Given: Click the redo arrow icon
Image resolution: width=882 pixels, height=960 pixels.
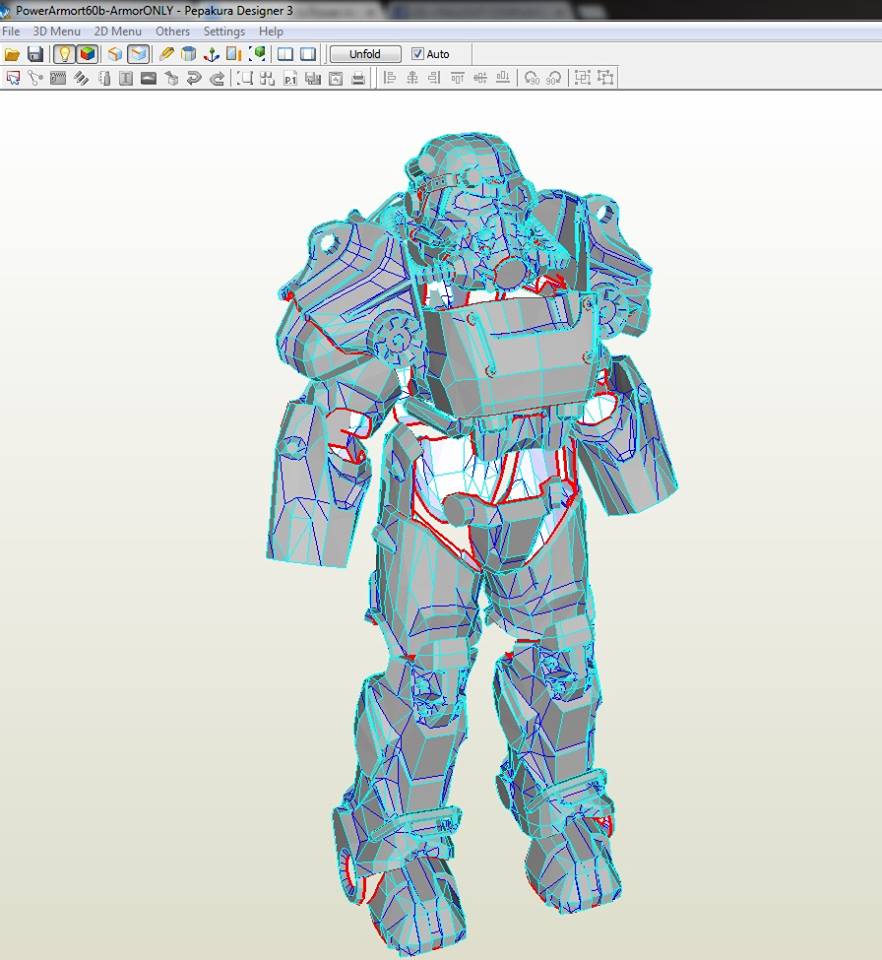Looking at the screenshot, I should 217,78.
